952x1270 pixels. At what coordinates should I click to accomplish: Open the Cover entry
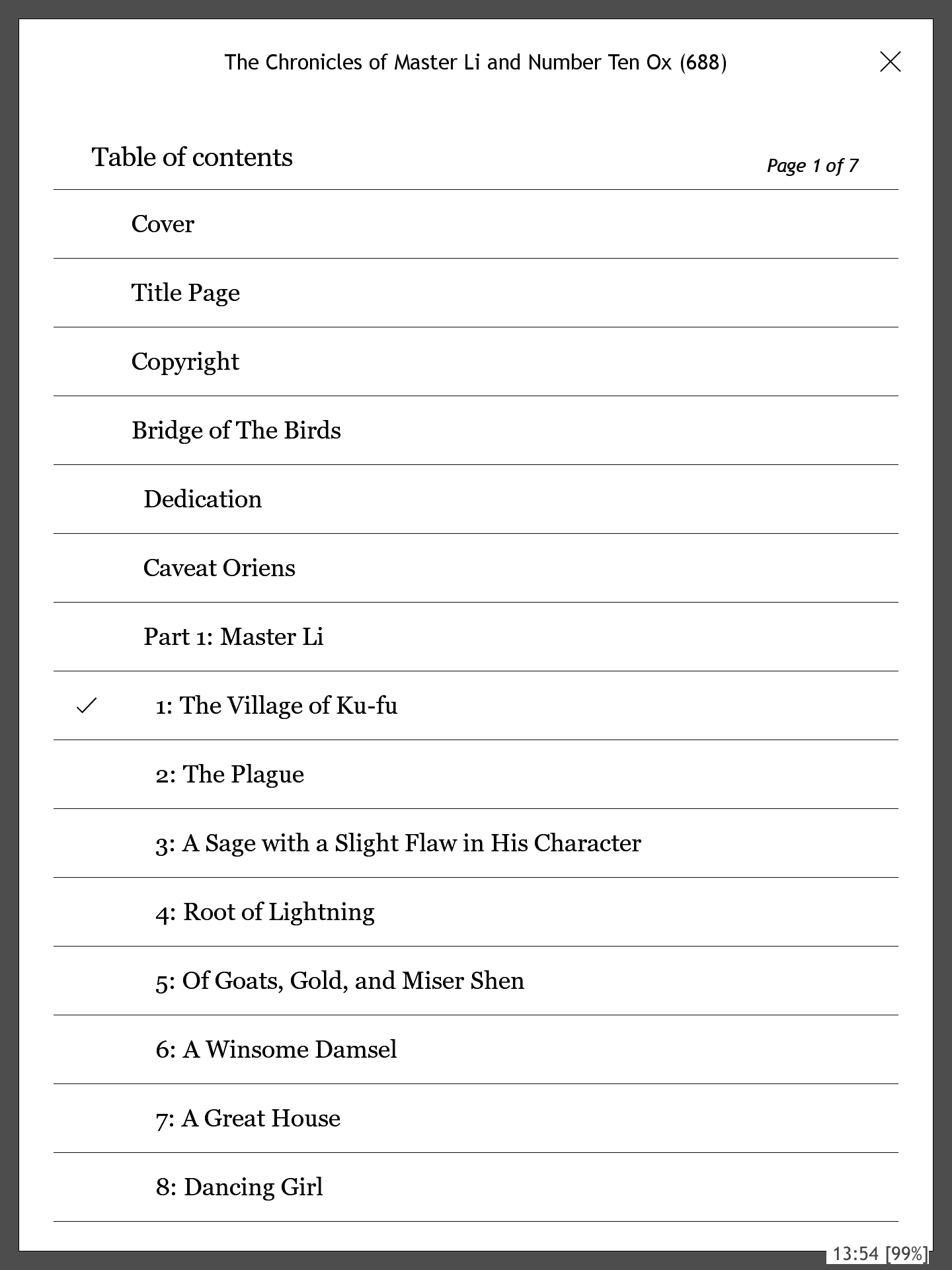[x=163, y=224]
